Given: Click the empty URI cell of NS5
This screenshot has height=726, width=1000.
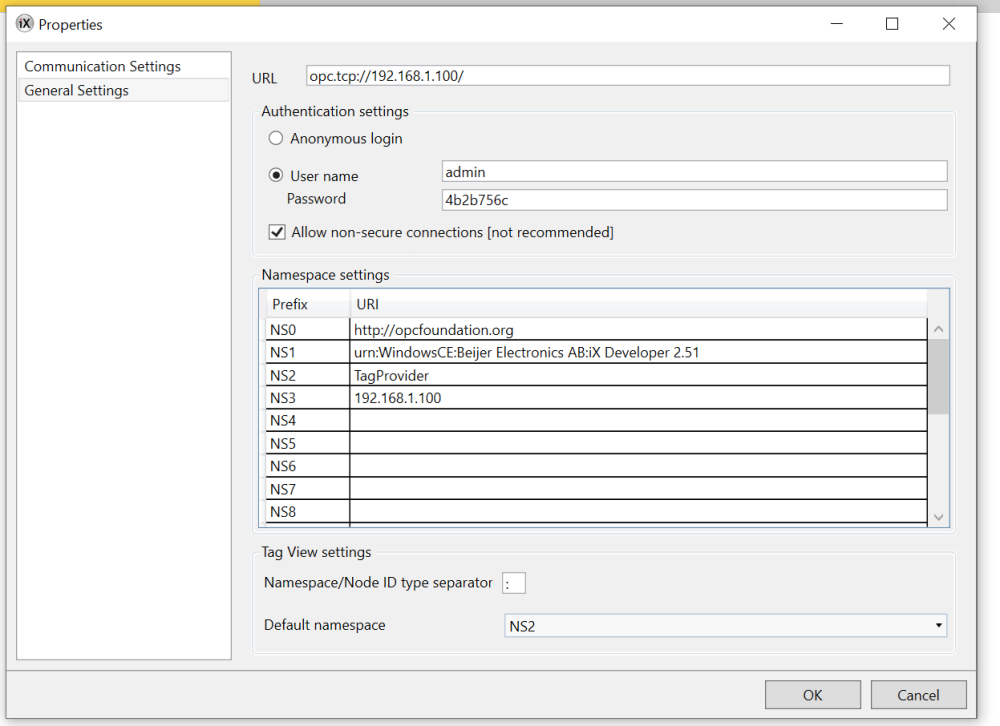Looking at the screenshot, I should click(x=638, y=443).
